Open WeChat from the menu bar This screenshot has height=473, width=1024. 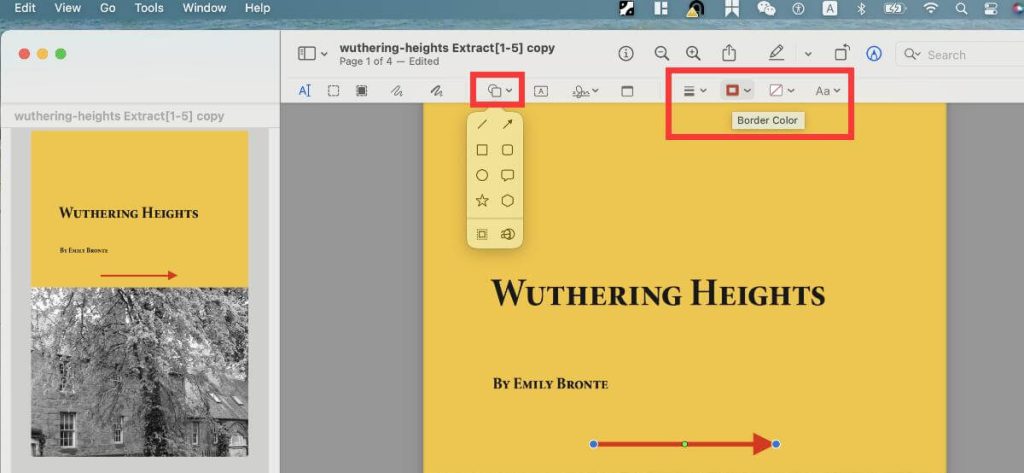766,8
